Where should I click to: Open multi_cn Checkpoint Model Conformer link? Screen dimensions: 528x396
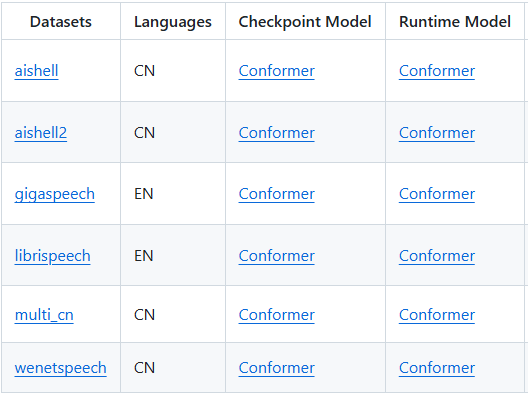pos(276,315)
